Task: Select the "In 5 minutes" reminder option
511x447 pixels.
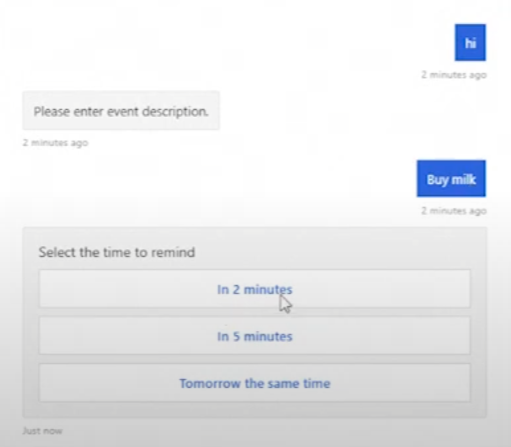Action: 255,336
